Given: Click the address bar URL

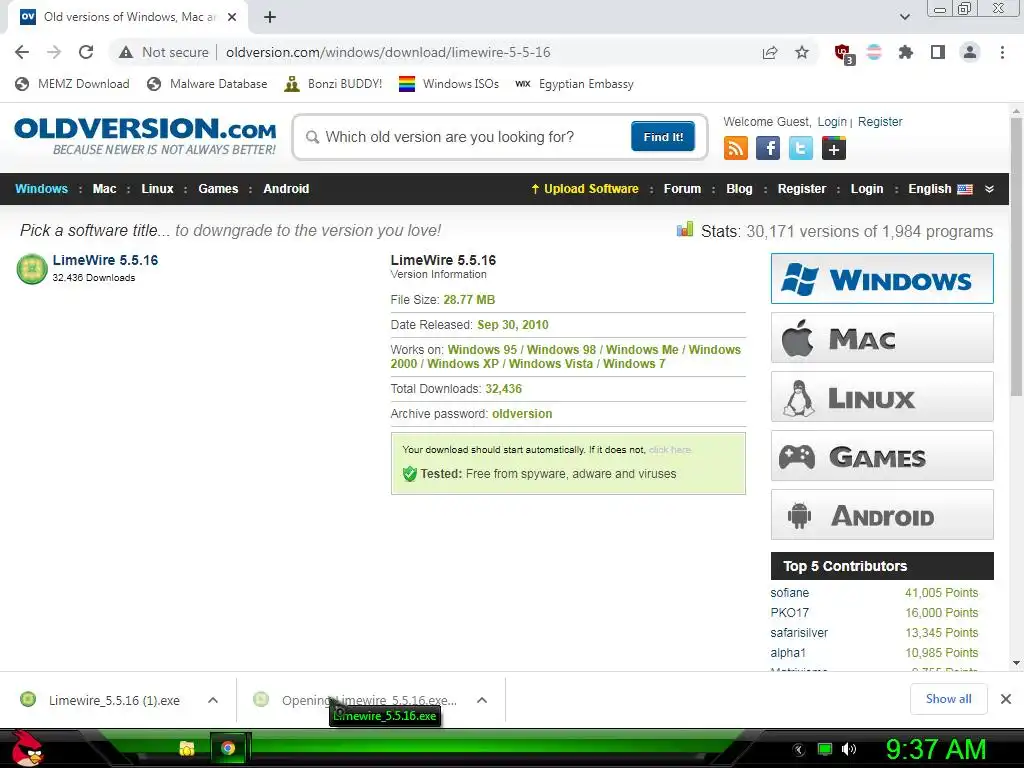Looking at the screenshot, I should tap(388, 52).
